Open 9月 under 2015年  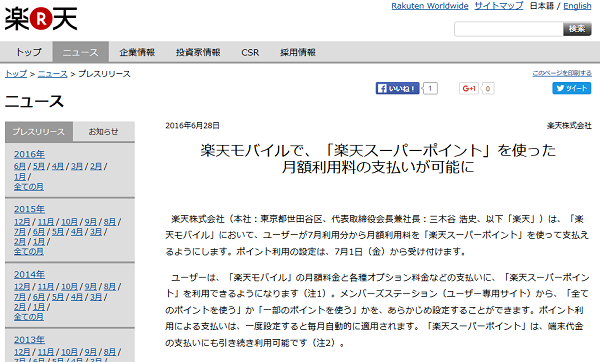(91, 222)
